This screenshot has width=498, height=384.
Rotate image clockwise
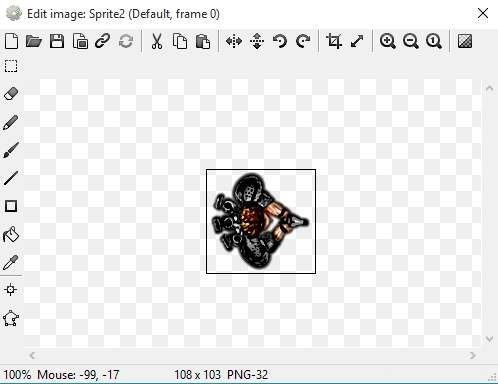(303, 41)
